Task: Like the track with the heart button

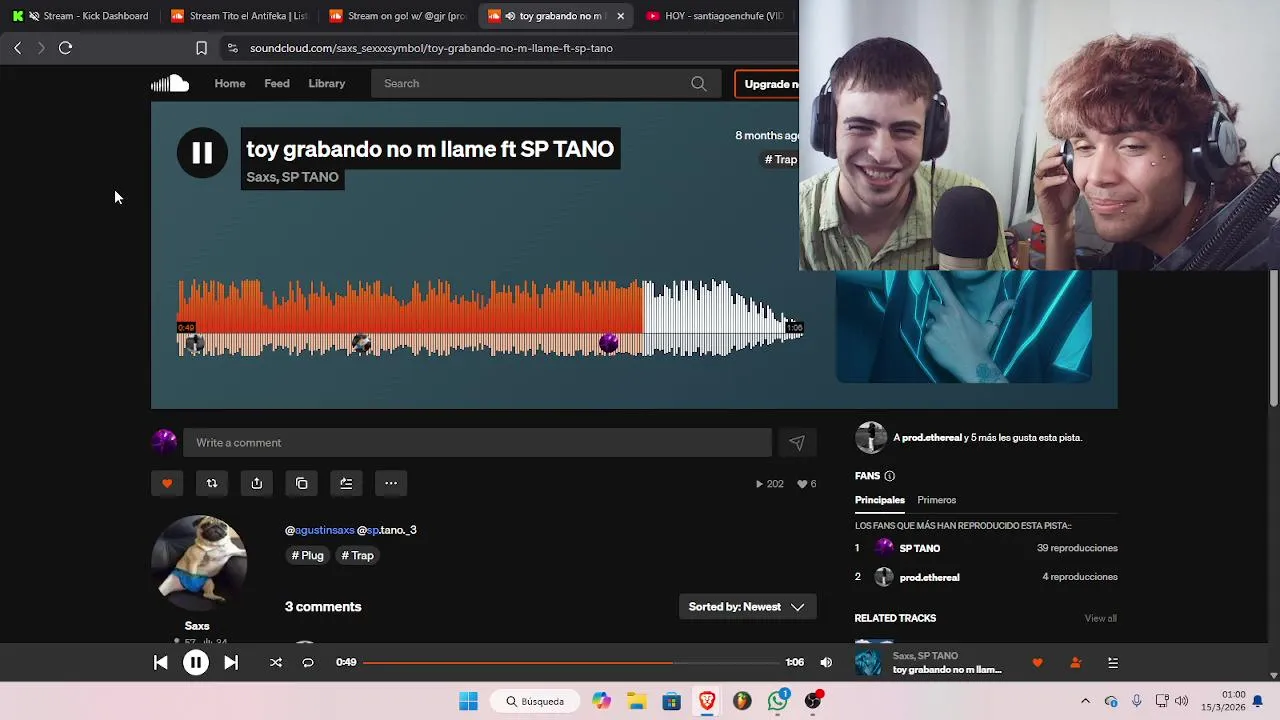Action: click(167, 483)
